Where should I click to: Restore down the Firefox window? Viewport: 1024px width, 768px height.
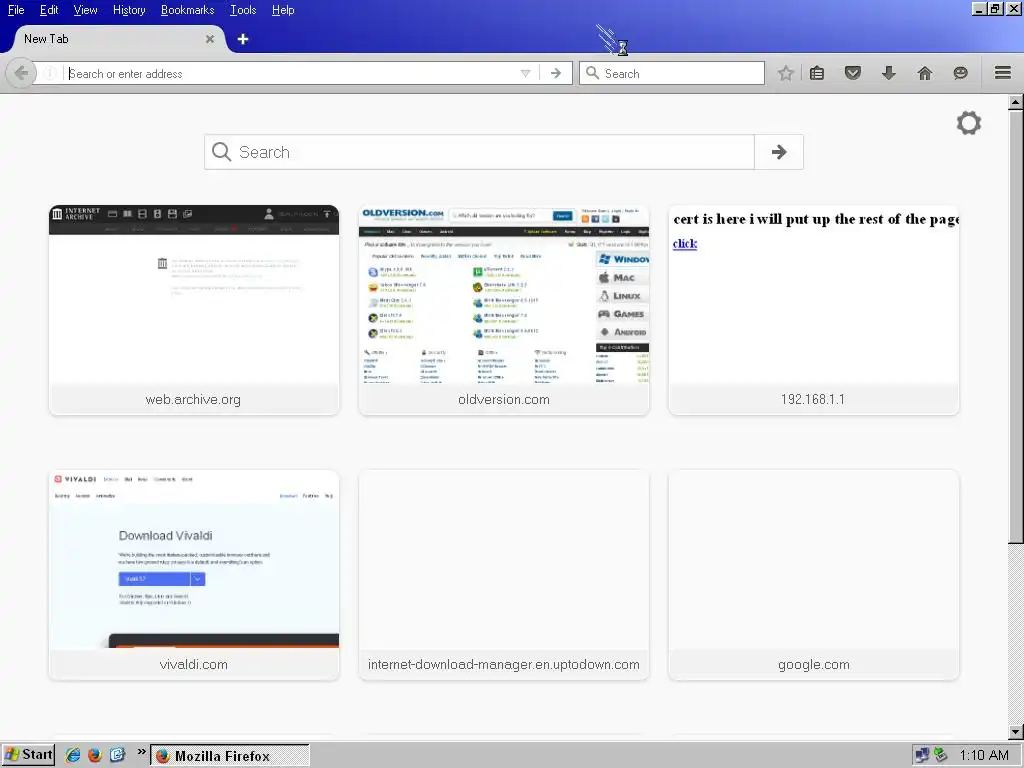(x=995, y=9)
